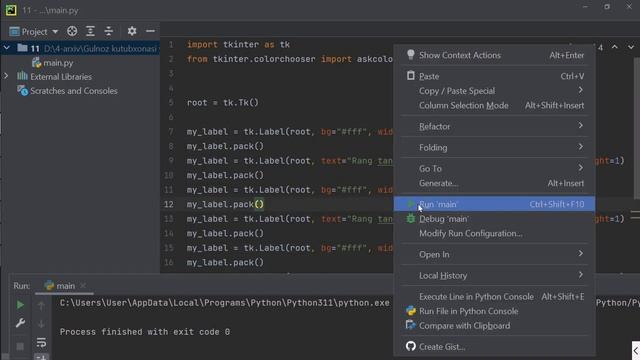Choose Generate... from the context menu
This screenshot has height=360, width=640.
pos(494,183)
